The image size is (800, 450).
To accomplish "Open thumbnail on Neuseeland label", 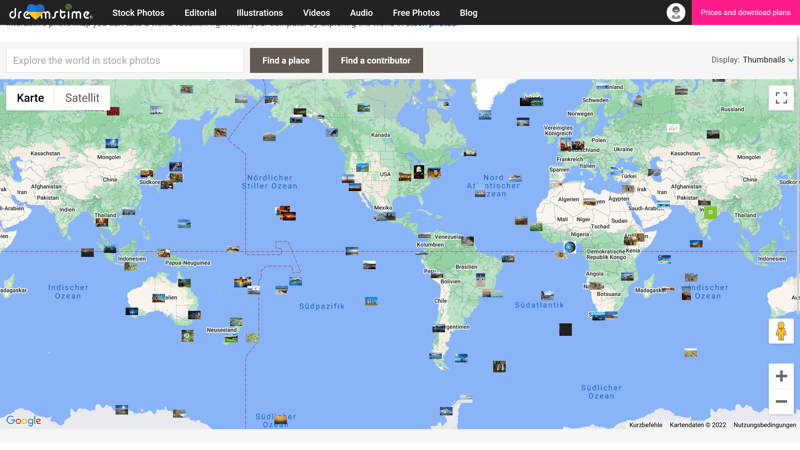I will (231, 338).
